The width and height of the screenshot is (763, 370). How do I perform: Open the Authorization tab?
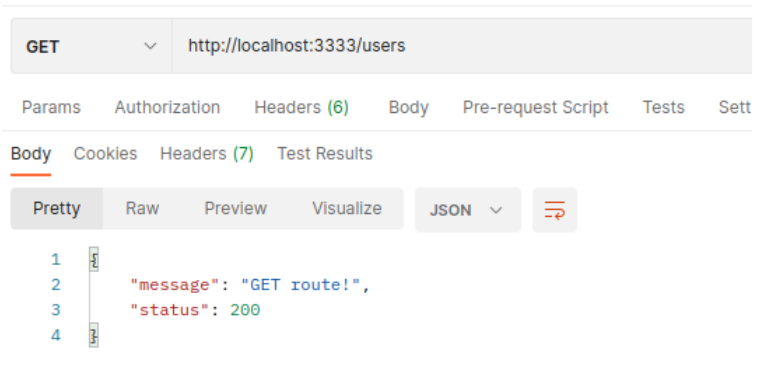(x=167, y=107)
